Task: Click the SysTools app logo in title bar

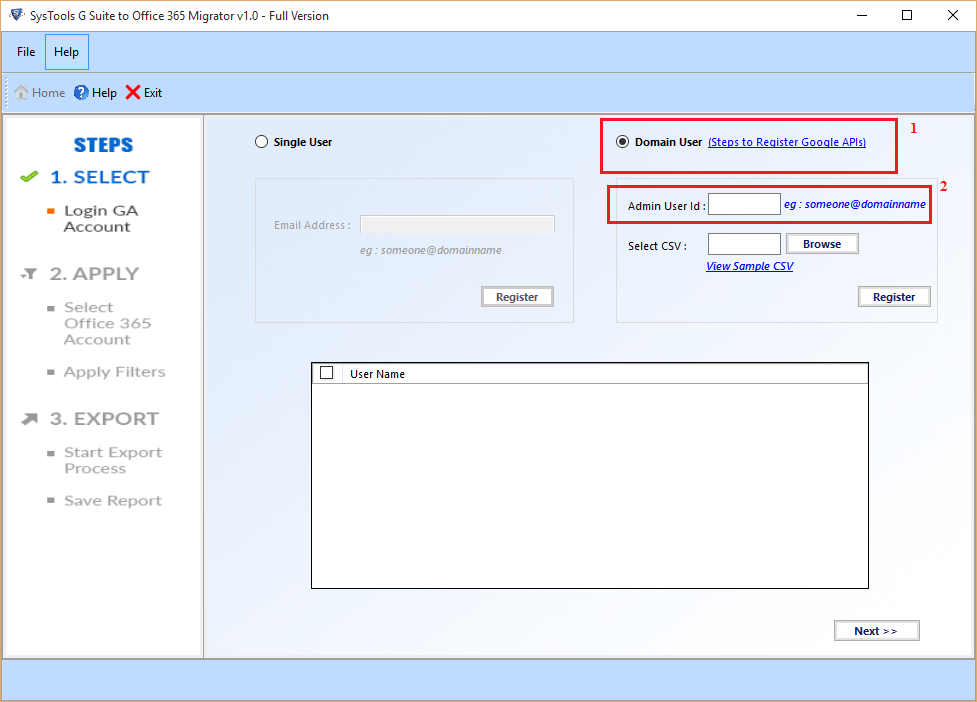Action: [x=17, y=15]
